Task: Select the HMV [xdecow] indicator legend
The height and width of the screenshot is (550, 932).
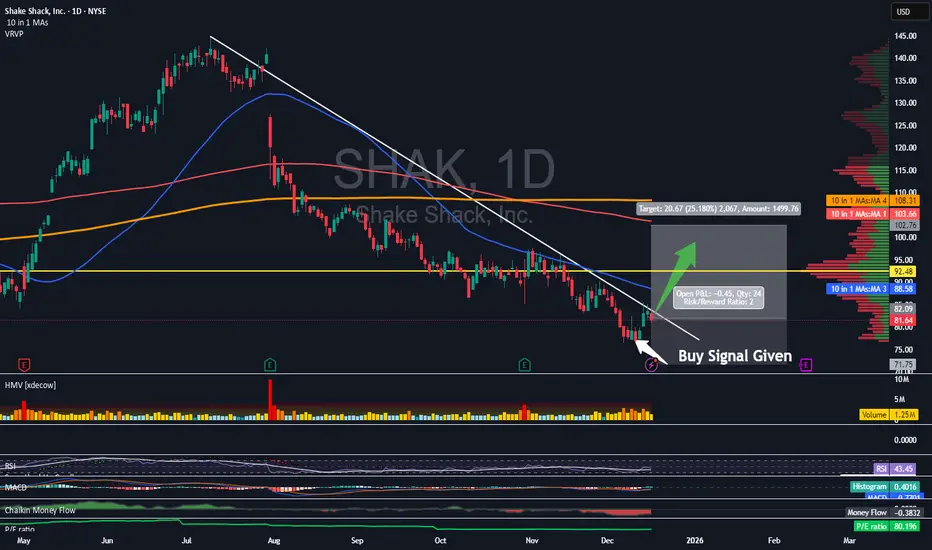Action: pos(30,385)
